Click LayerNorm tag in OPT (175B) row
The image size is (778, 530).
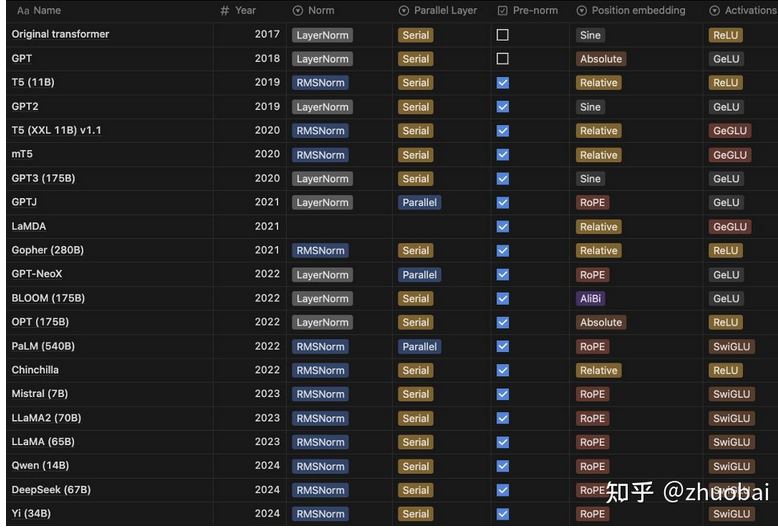tap(322, 322)
